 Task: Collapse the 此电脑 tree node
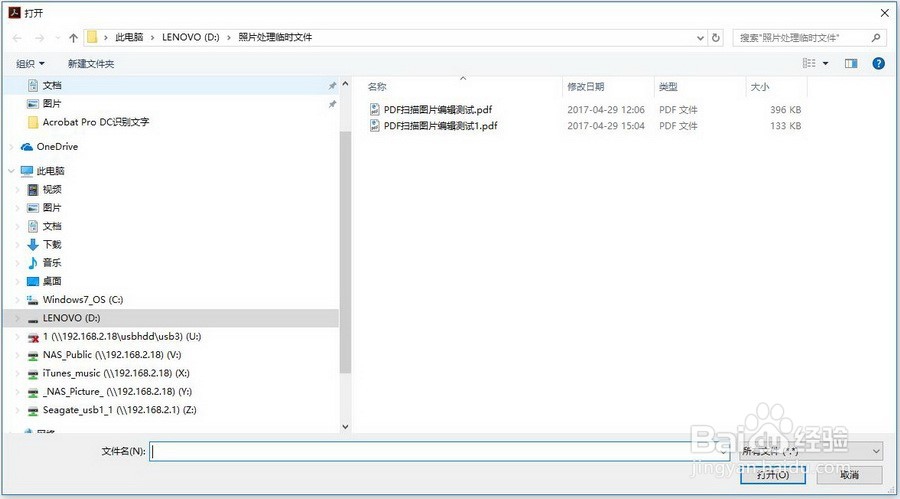click(11, 171)
